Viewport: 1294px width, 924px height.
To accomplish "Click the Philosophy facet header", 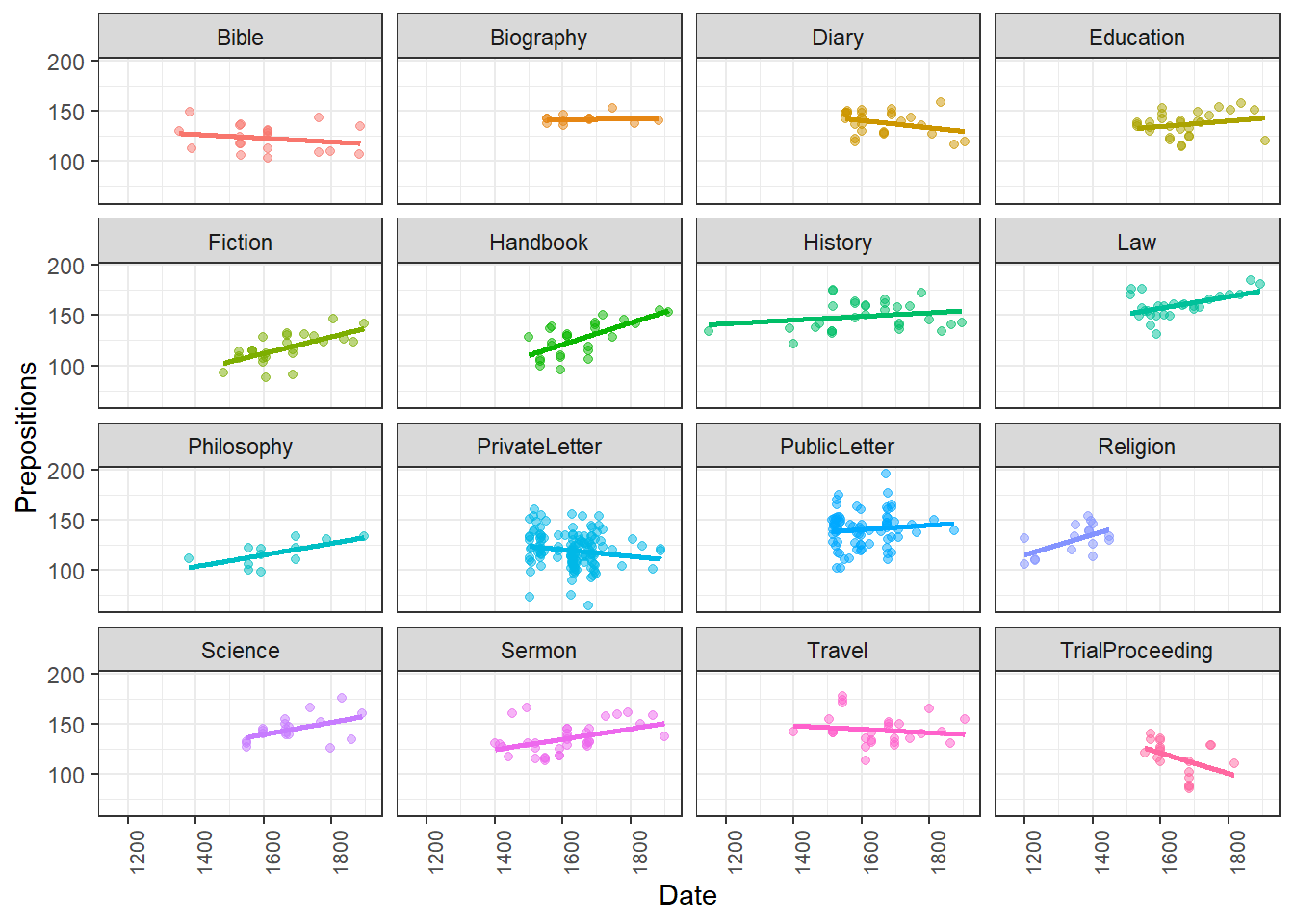I will tap(240, 447).
